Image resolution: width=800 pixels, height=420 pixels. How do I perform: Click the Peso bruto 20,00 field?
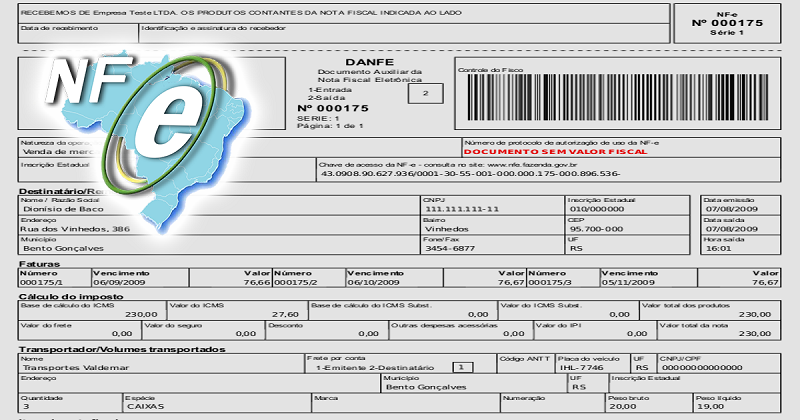pos(649,403)
